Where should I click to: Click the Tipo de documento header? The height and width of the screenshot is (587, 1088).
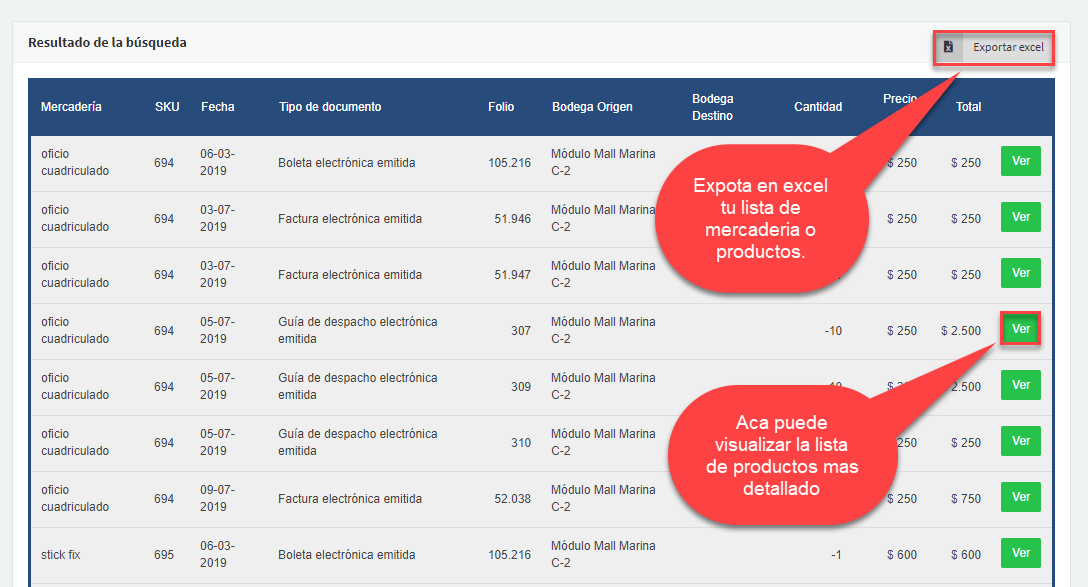[x=330, y=107]
